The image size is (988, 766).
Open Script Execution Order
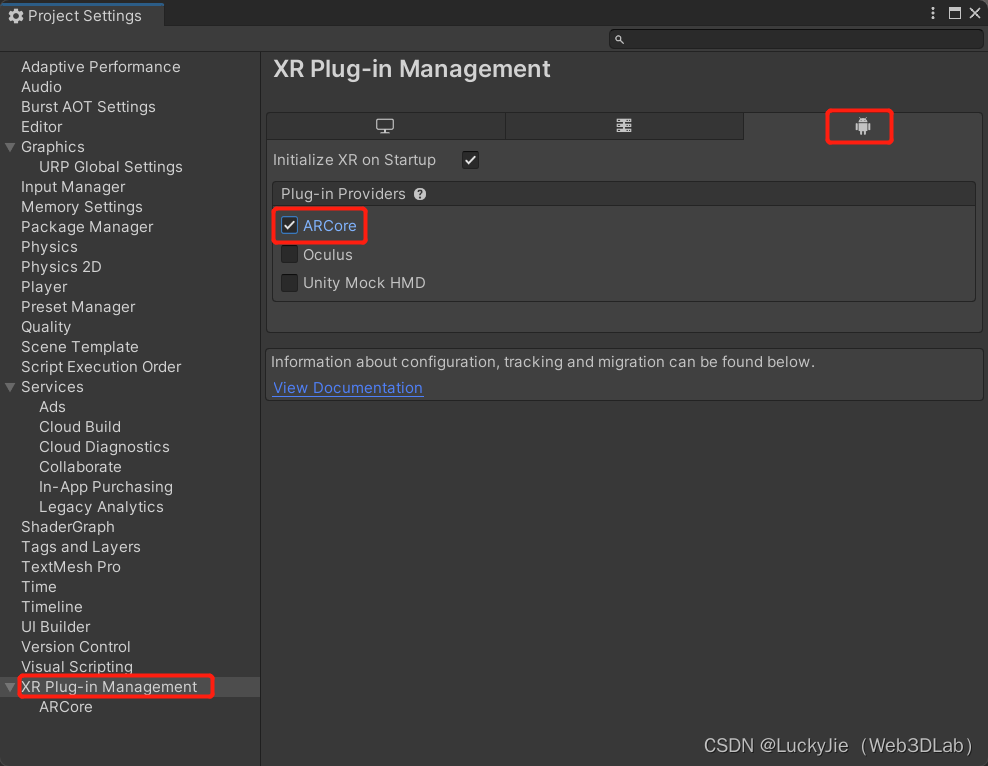click(x=101, y=367)
